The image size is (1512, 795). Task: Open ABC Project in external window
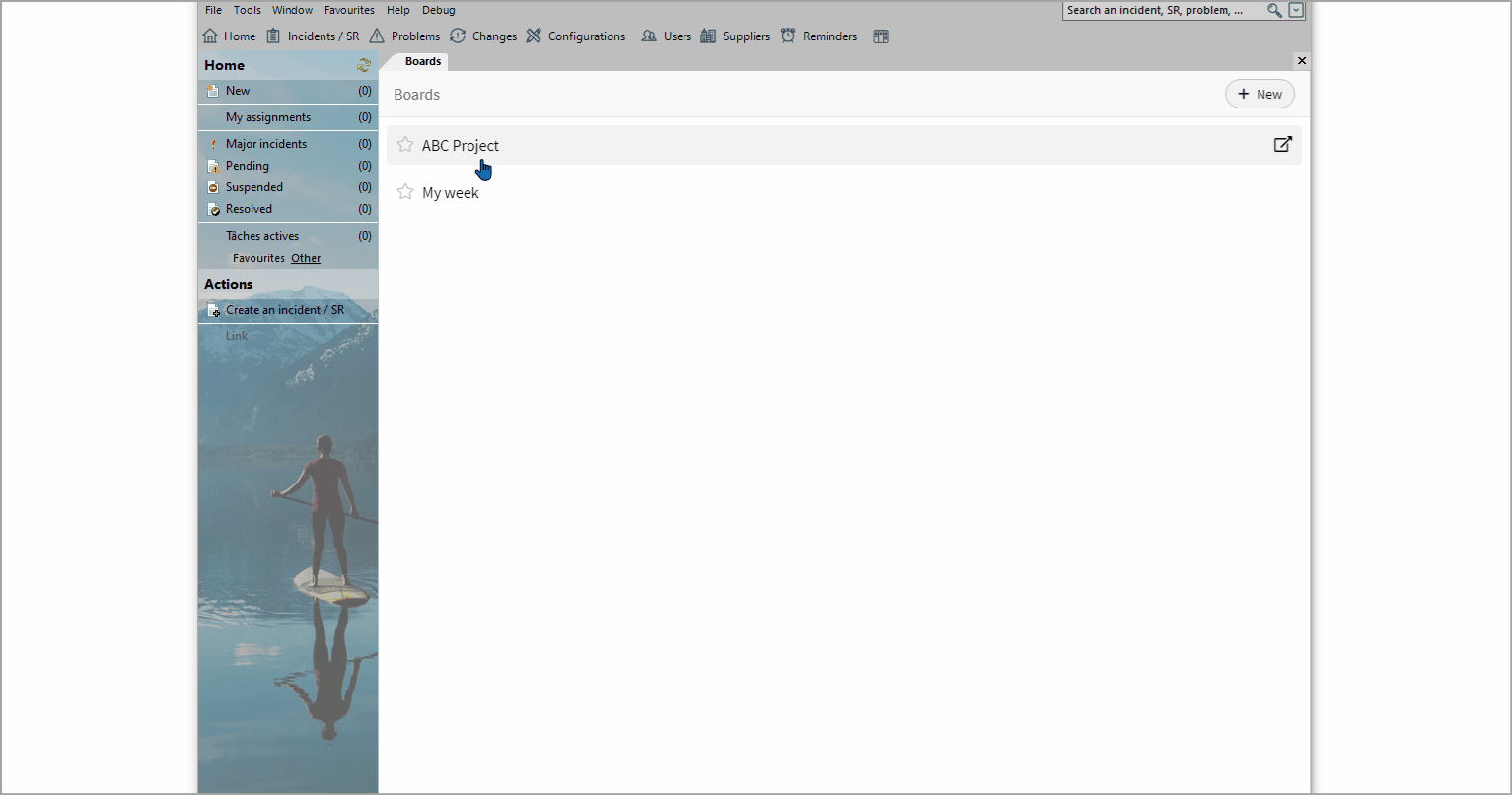[1282, 145]
